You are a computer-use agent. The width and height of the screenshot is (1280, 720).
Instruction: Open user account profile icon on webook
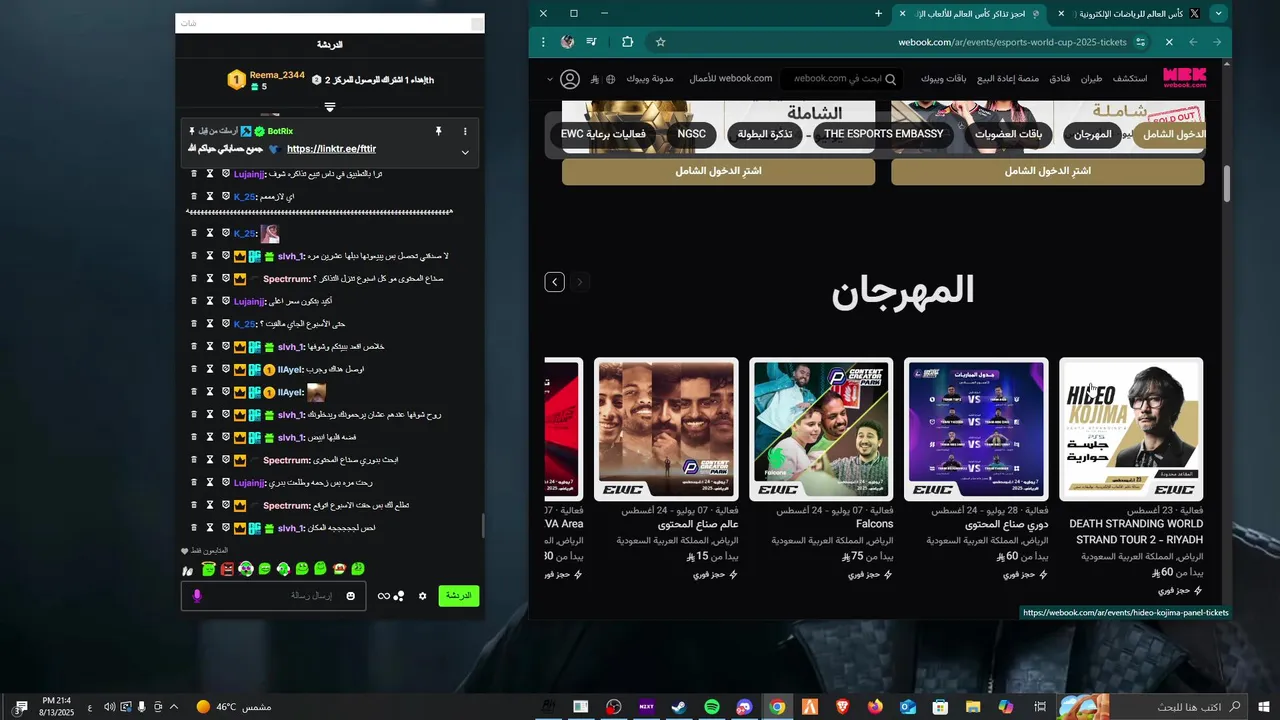click(x=570, y=79)
